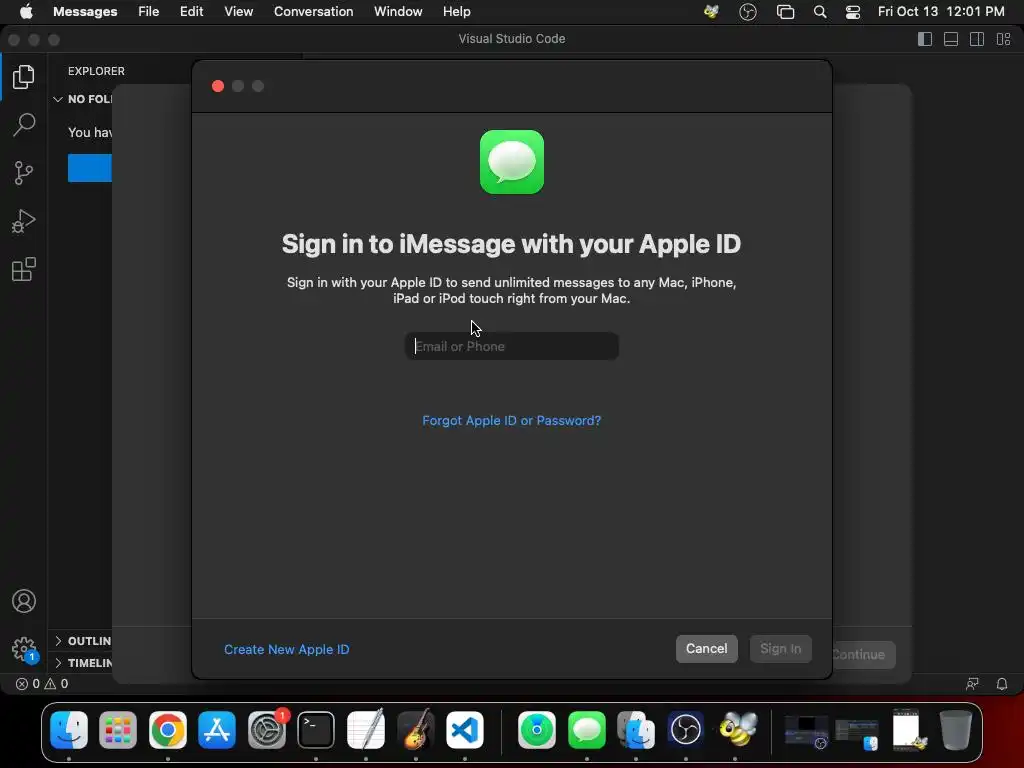Open the Apple menu

(26, 12)
